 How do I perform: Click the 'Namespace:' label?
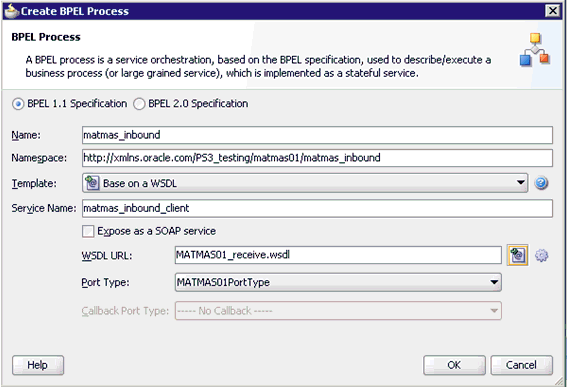(39, 158)
